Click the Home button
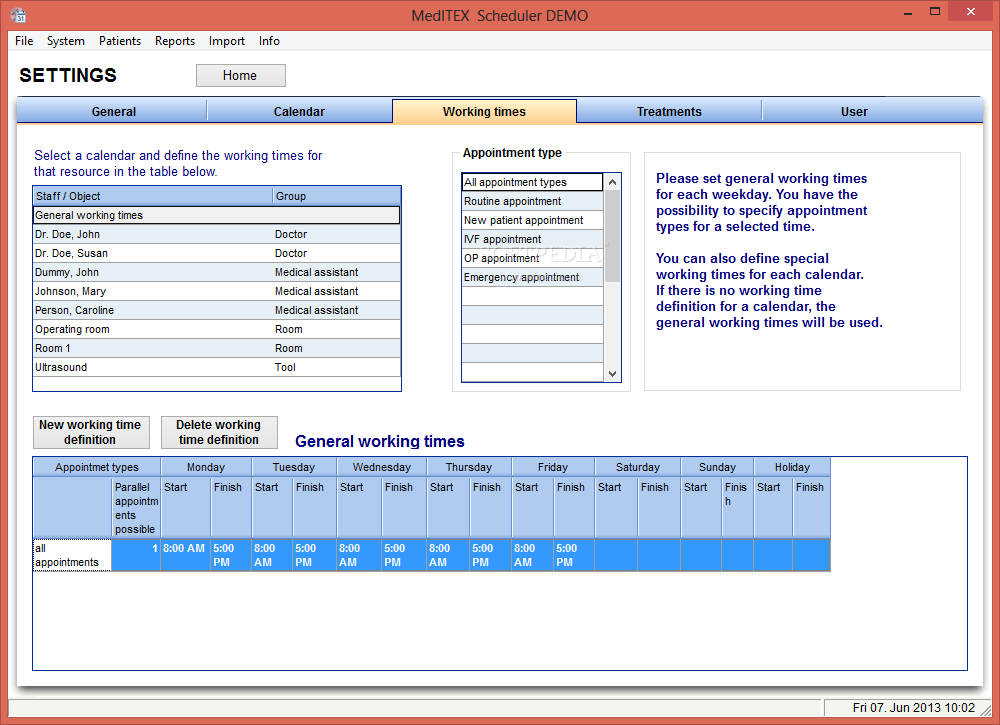The height and width of the screenshot is (725, 1000). tap(240, 75)
